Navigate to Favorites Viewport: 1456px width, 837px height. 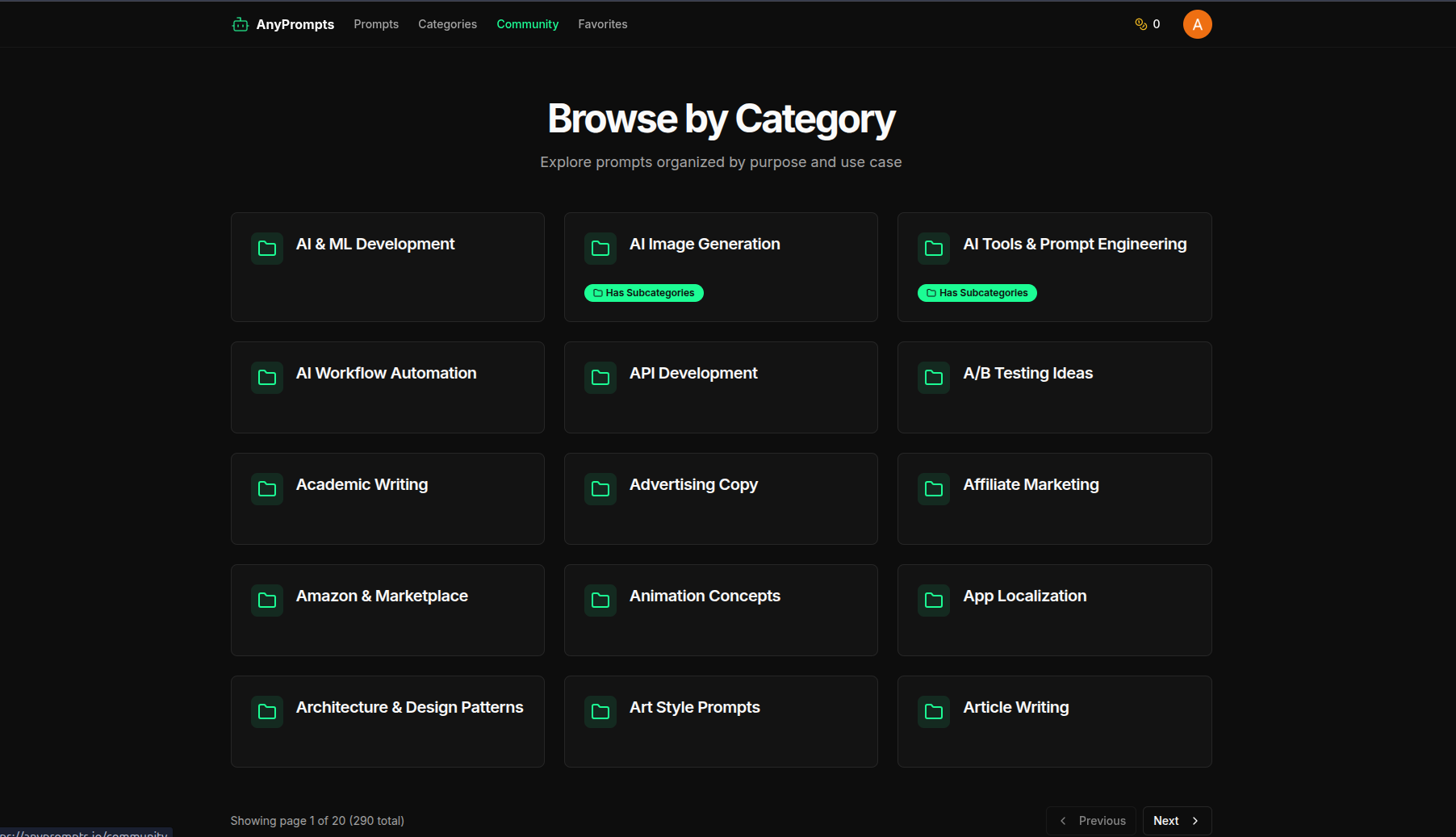pyautogui.click(x=602, y=24)
